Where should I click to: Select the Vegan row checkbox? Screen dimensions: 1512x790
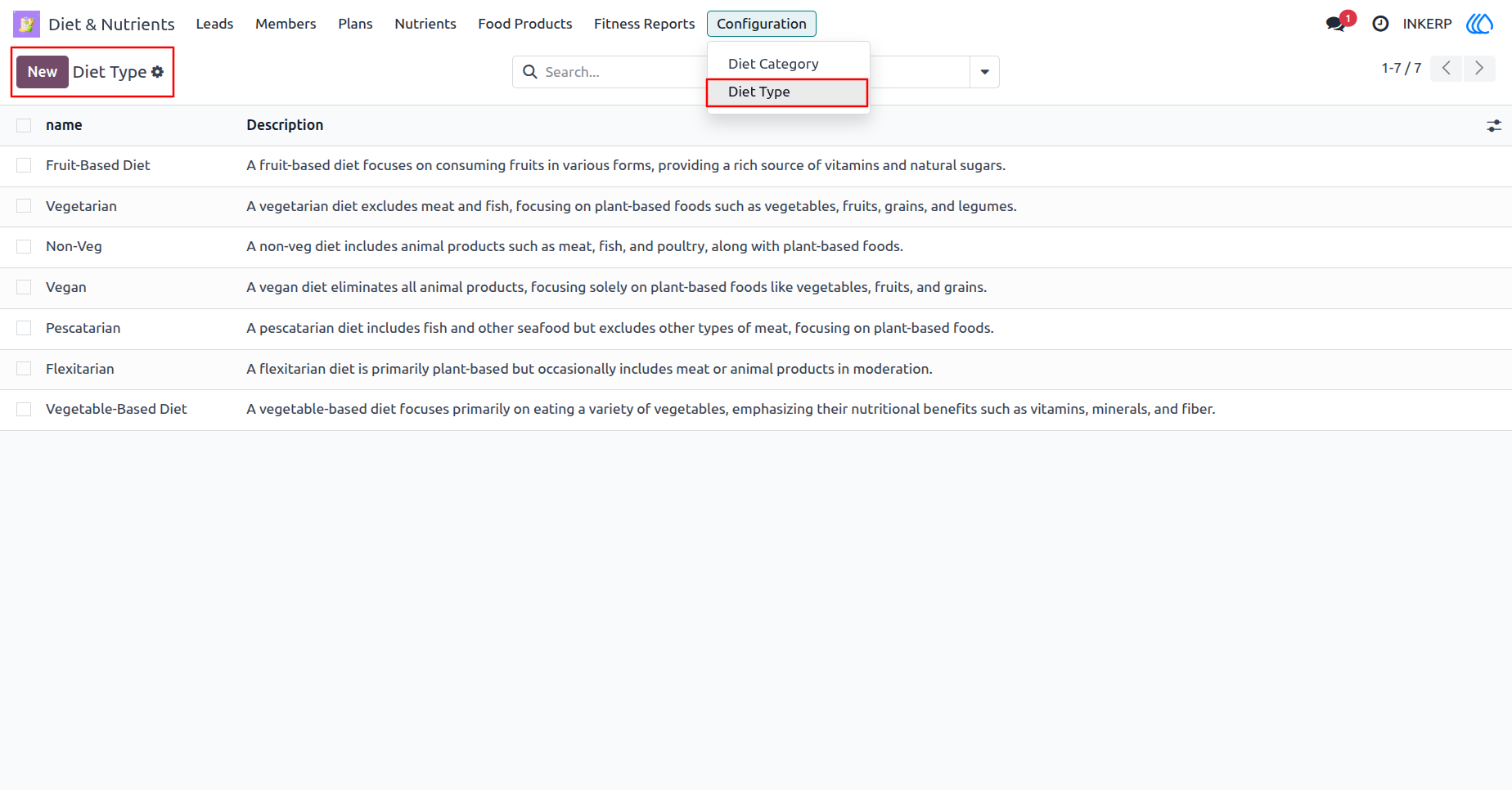coord(24,287)
